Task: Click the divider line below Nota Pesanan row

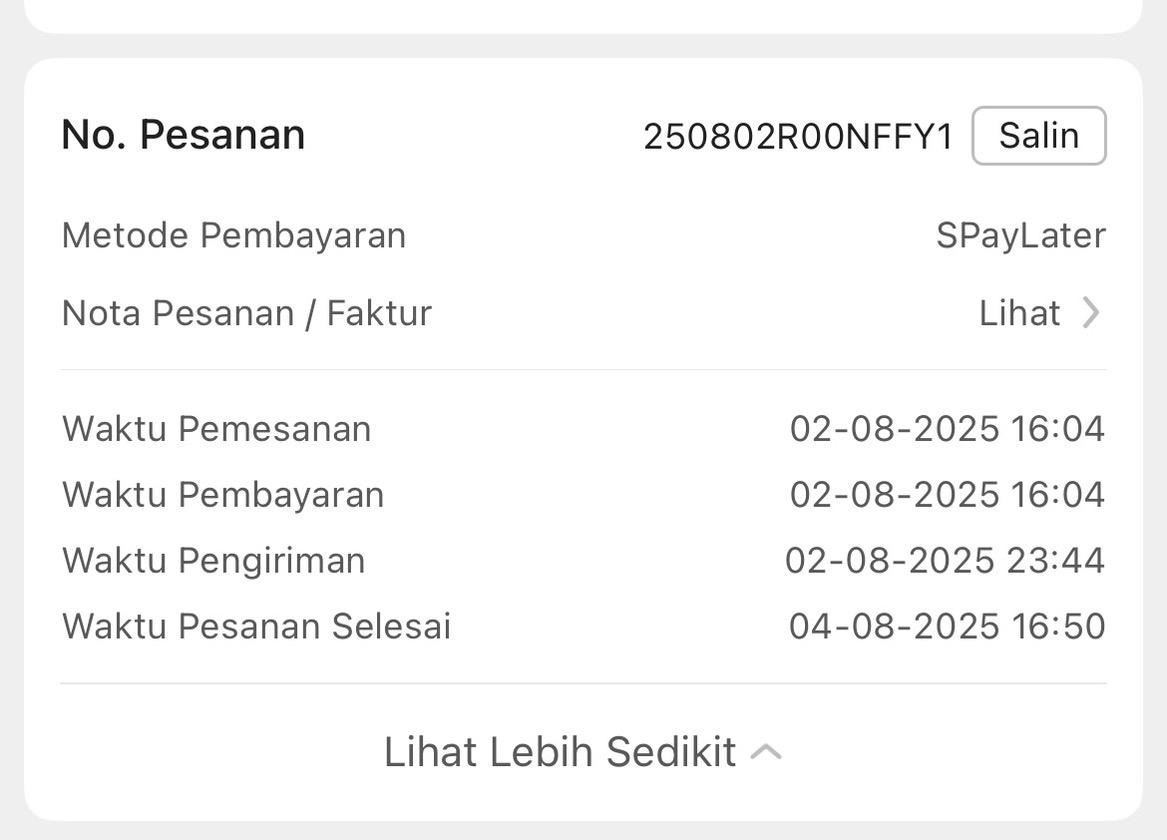Action: click(x=583, y=370)
